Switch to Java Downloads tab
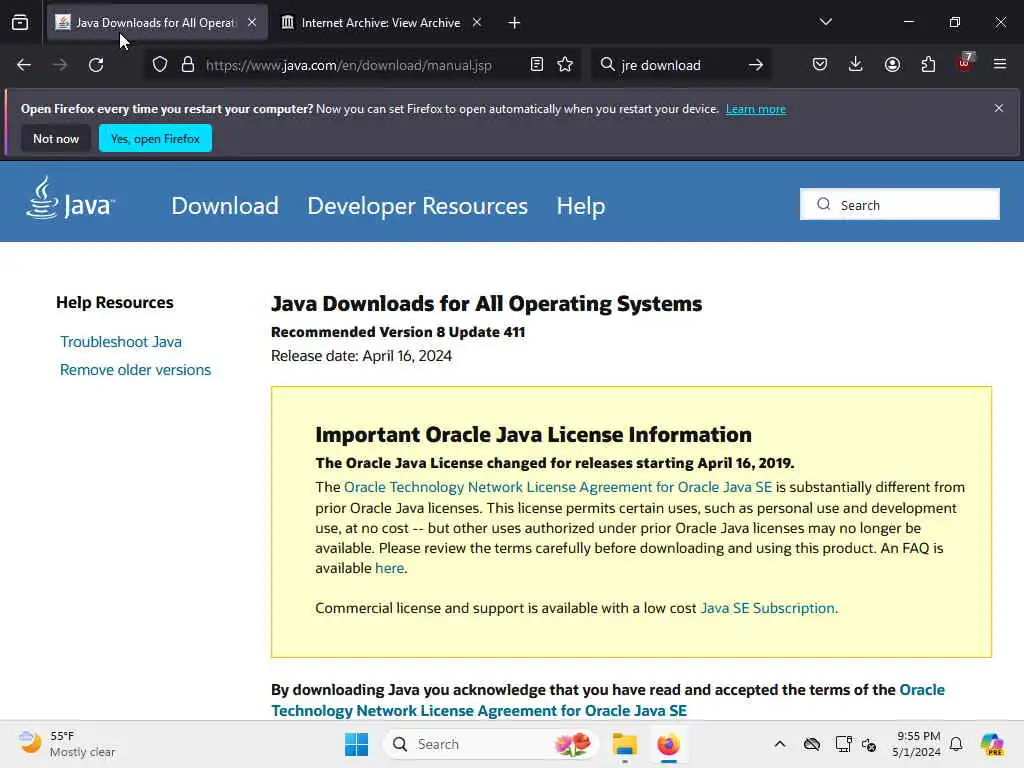The image size is (1024, 768). 157,23
